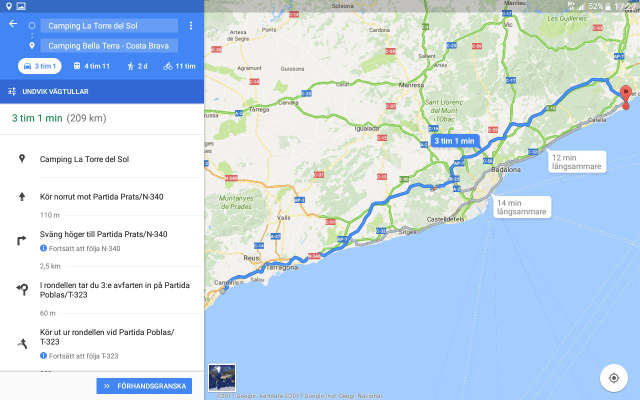640x400 pixels.
Task: Tap the roundabout step icon for T-323
Action: pyautogui.click(x=22, y=289)
